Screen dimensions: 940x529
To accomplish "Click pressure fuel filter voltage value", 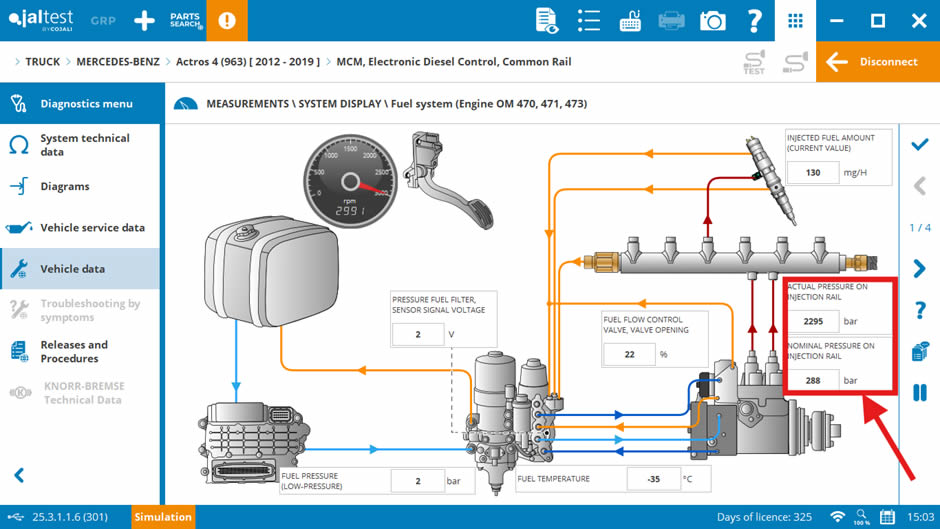I will [x=418, y=335].
